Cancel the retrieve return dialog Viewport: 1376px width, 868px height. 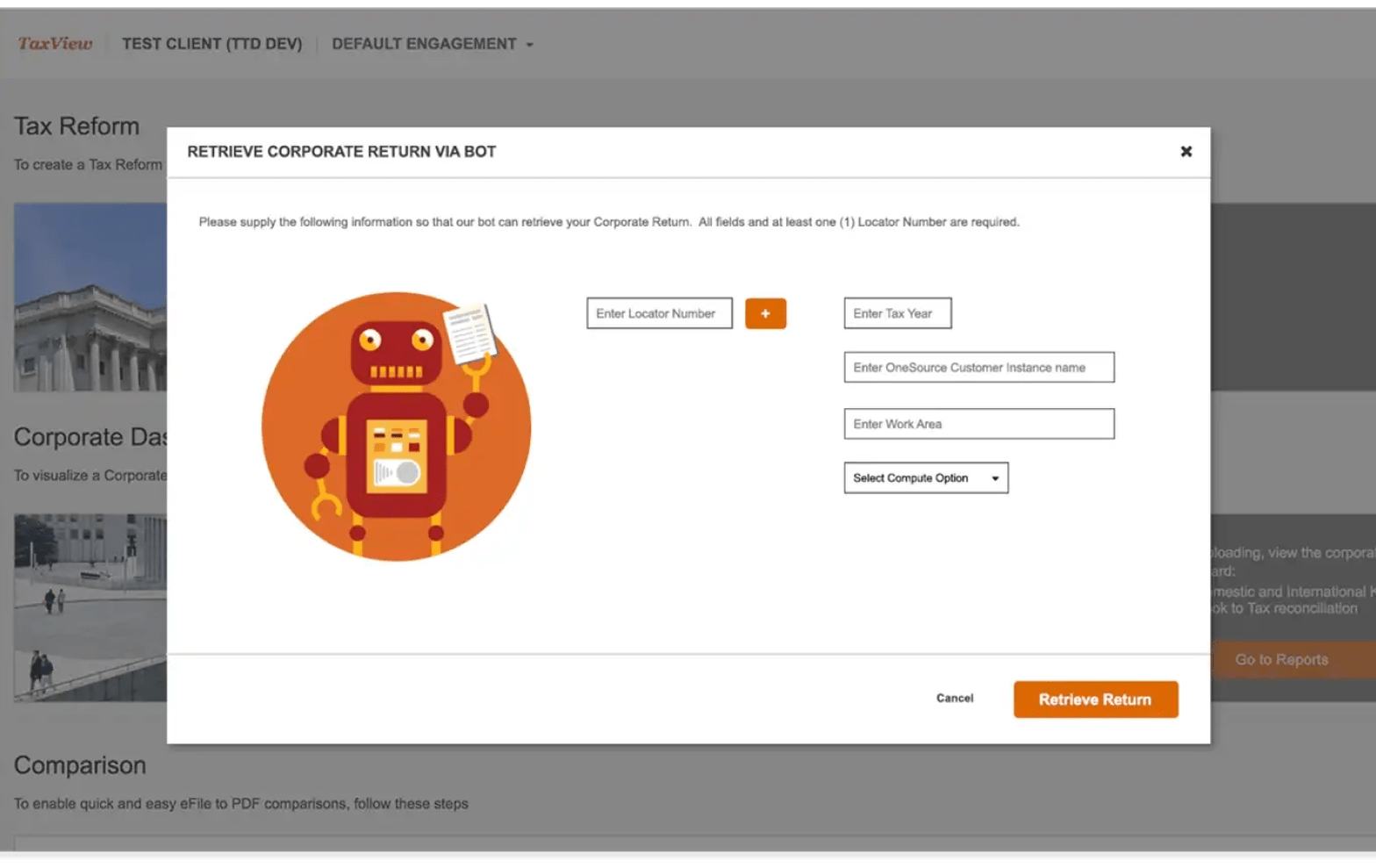[954, 699]
